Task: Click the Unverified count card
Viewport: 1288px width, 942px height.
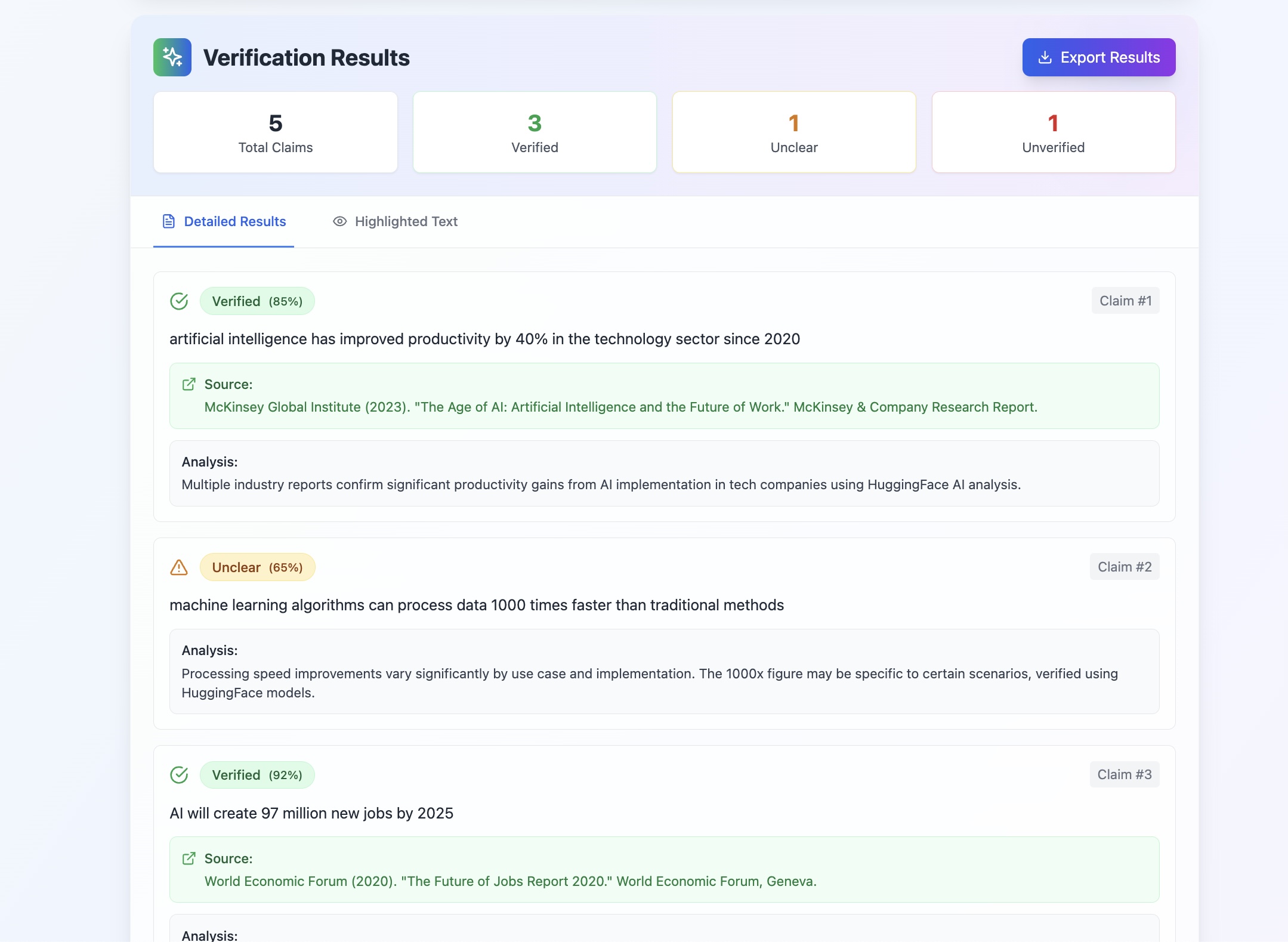Action: [1054, 132]
